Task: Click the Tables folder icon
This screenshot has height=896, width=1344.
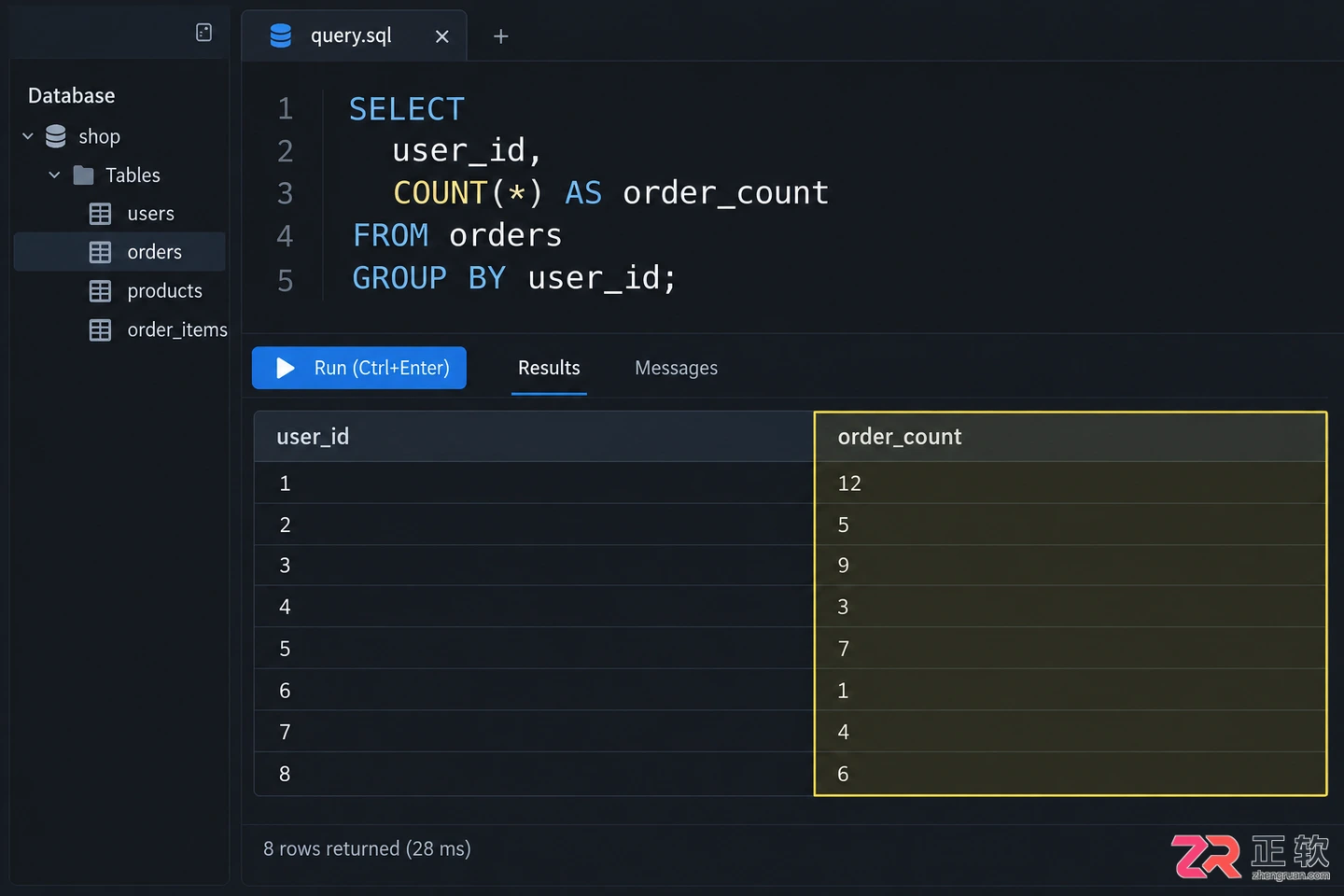Action: pos(83,175)
